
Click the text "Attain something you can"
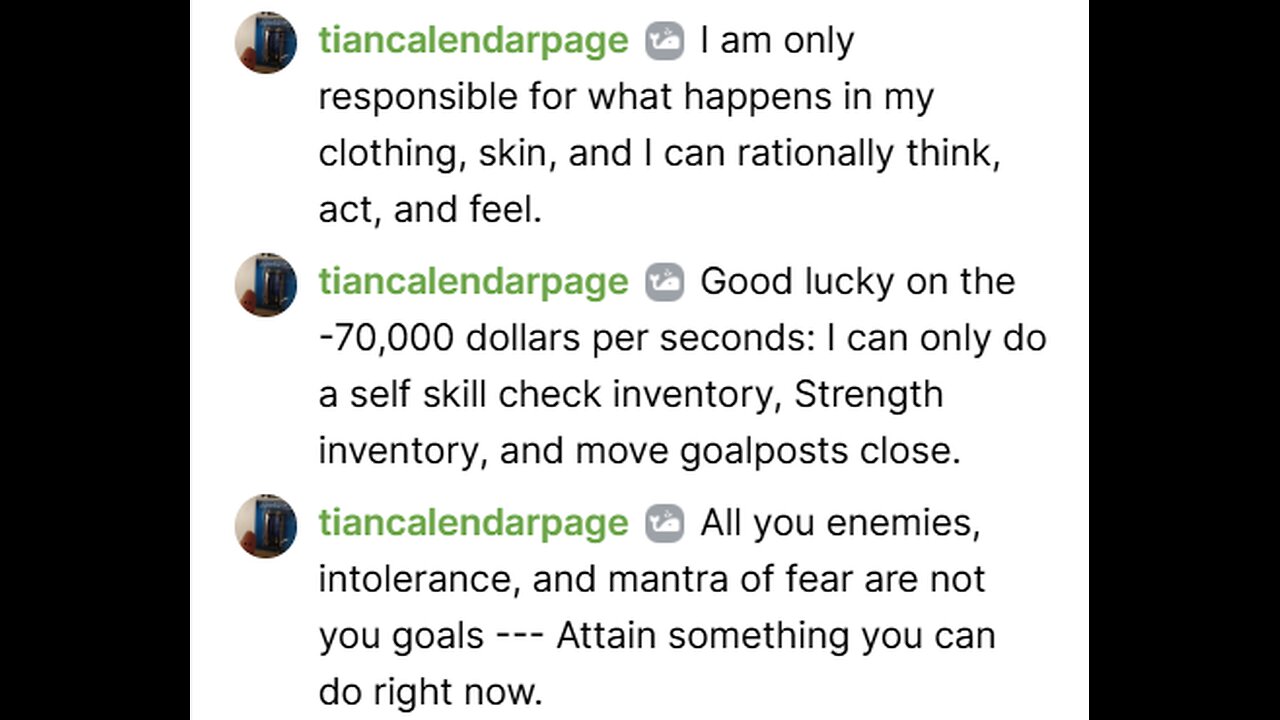[775, 635]
